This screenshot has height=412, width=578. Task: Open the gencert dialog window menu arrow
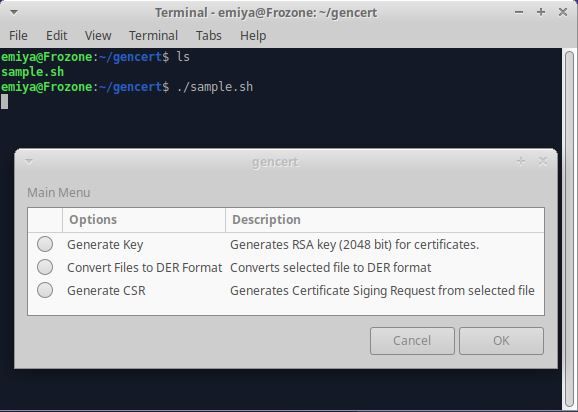point(29,161)
